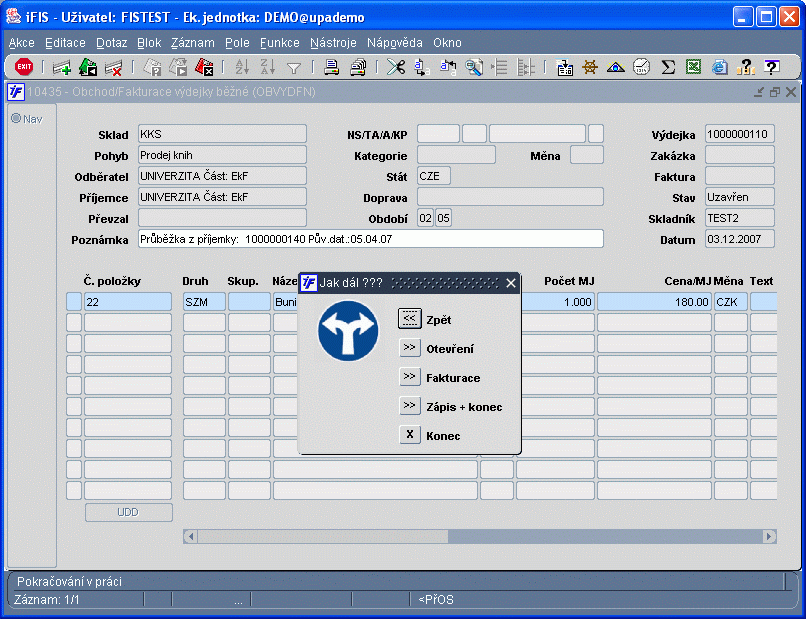Click the horizontal scrollbar right arrow

tap(769, 537)
